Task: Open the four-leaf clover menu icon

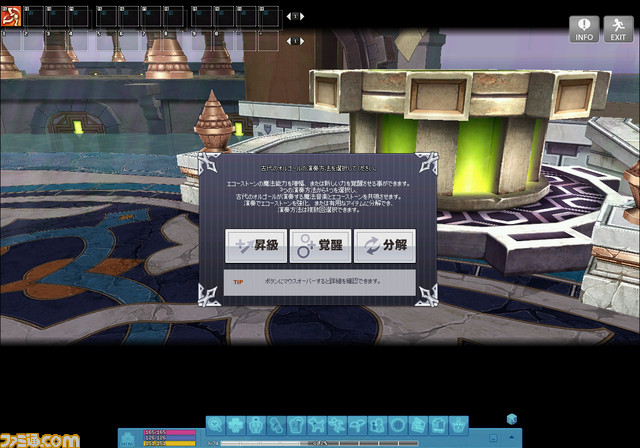Action: click(x=236, y=425)
